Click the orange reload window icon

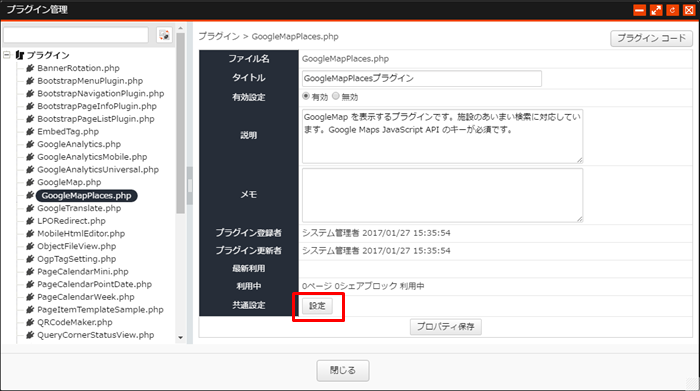[x=672, y=10]
